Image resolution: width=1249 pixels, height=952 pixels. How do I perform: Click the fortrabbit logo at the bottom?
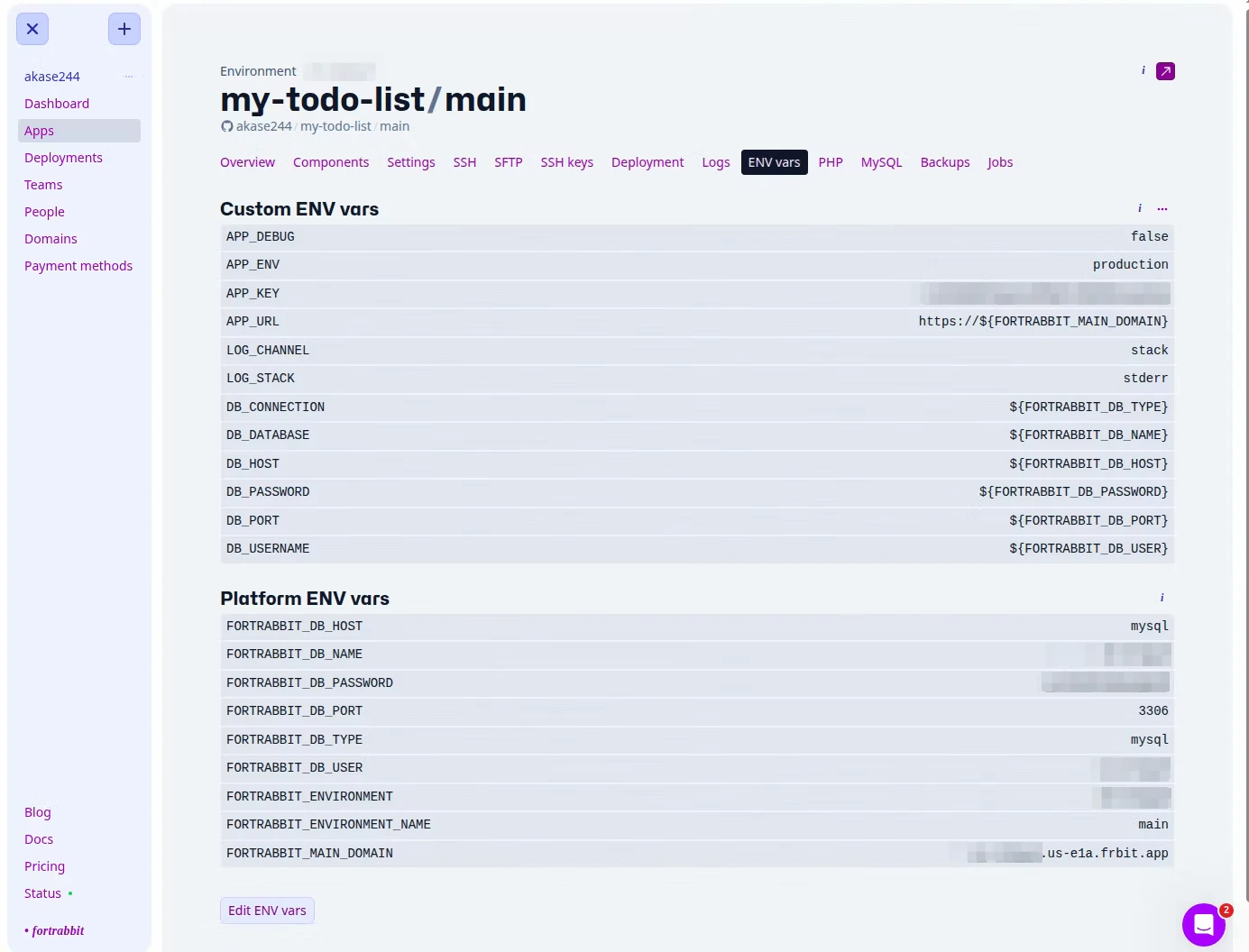(54, 930)
